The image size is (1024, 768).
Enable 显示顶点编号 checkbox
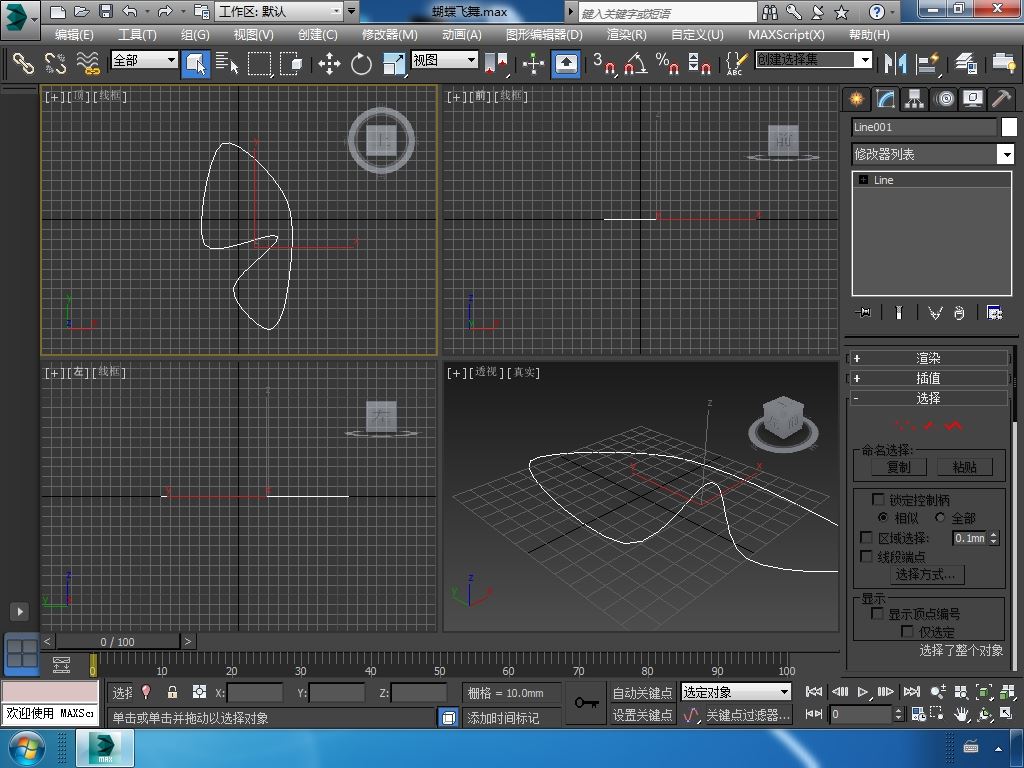pyautogui.click(x=878, y=614)
